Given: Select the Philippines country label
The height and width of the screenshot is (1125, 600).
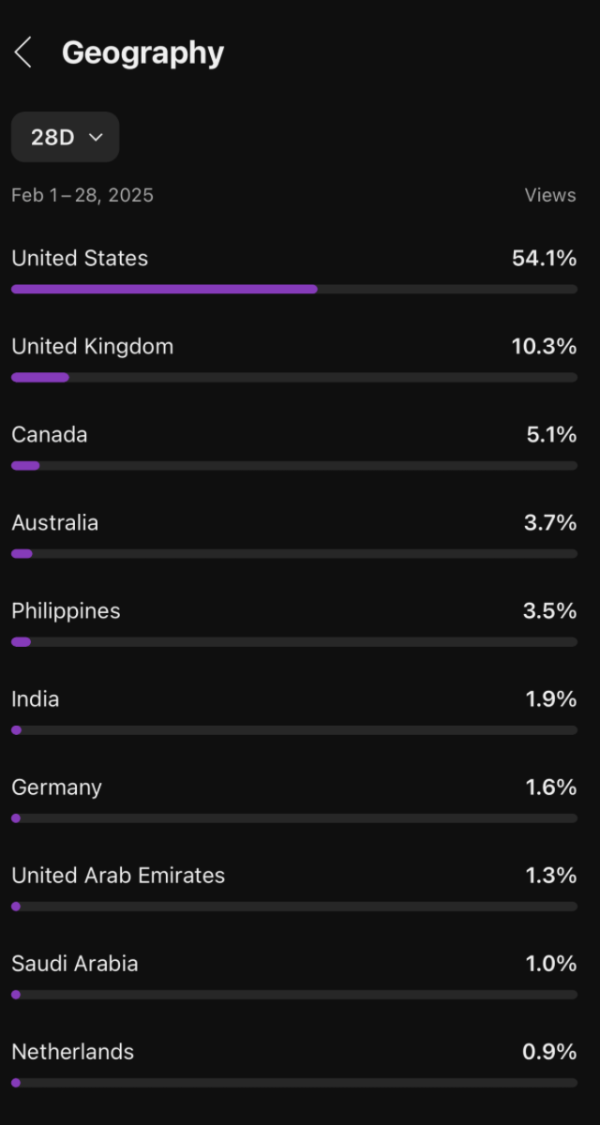Looking at the screenshot, I should 65,611.
